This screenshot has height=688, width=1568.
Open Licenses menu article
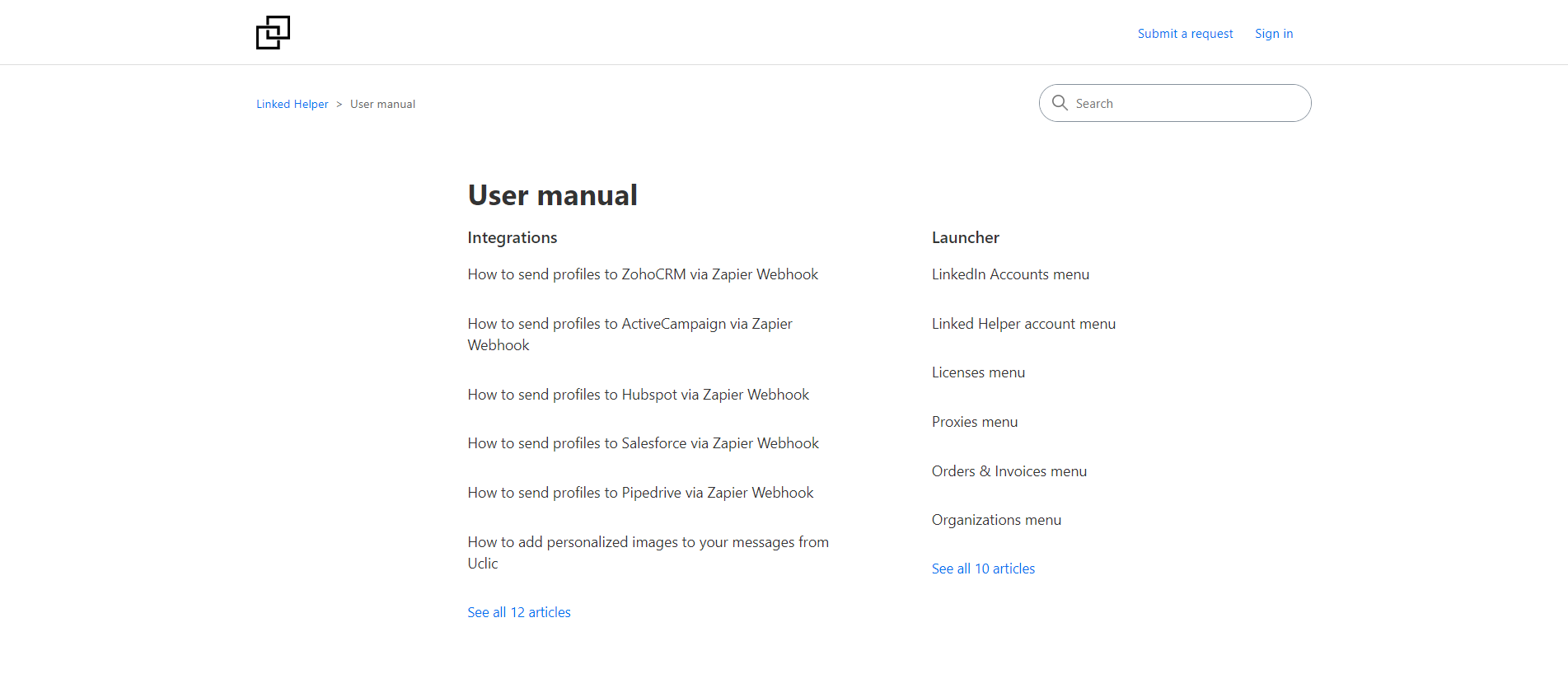[978, 372]
